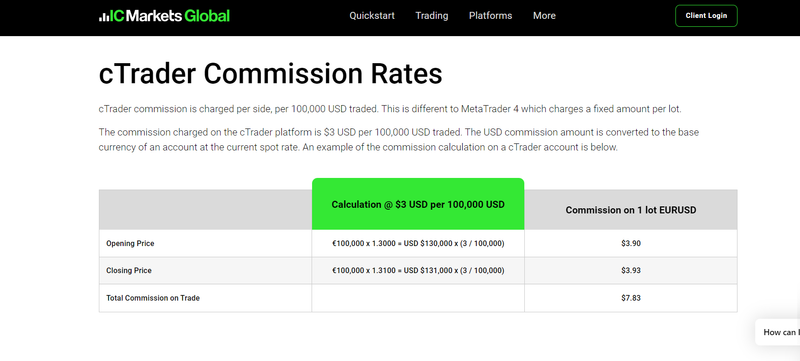Select the 'Calculation @ $3 USD per 100,000 USD' header
Screen dimensions: 800x361
tap(418, 204)
